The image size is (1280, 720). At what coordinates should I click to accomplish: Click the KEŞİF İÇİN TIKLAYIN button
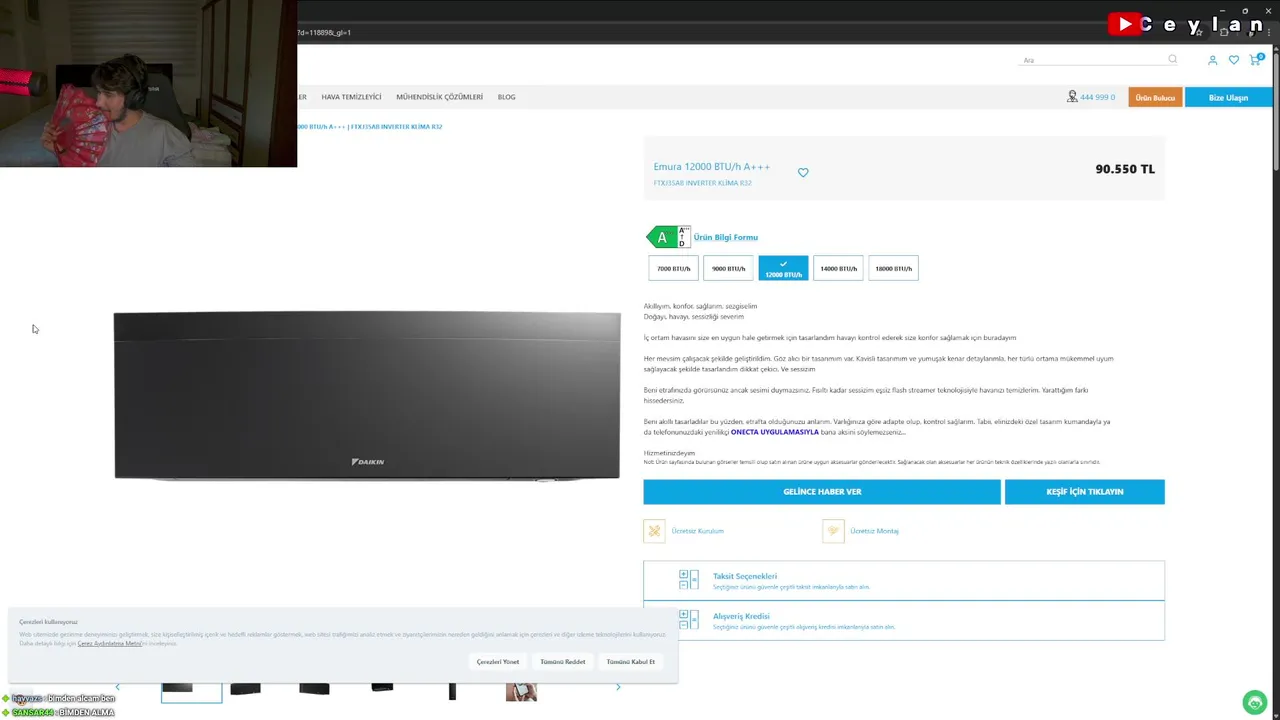point(1085,492)
